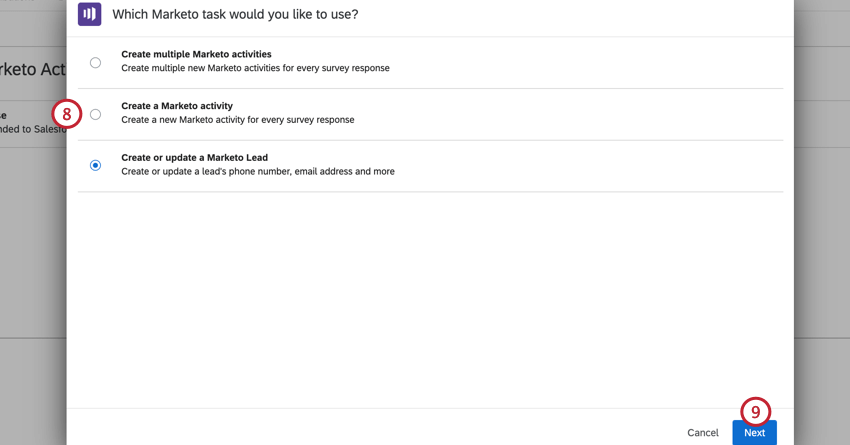Viewport: 850px width, 445px height.
Task: Select the Create multiple Marketo activities radio button
Action: point(95,63)
